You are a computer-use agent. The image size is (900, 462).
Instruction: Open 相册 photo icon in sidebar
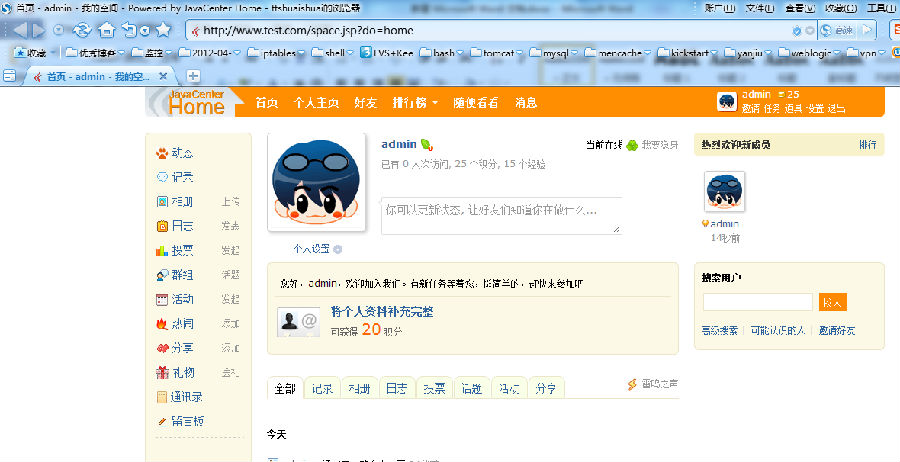pos(162,201)
